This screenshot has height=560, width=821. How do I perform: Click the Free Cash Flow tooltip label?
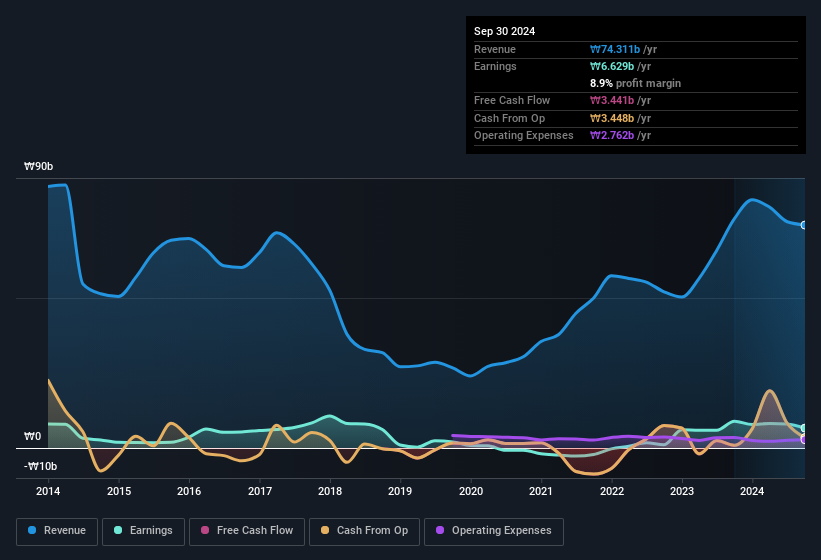(512, 100)
